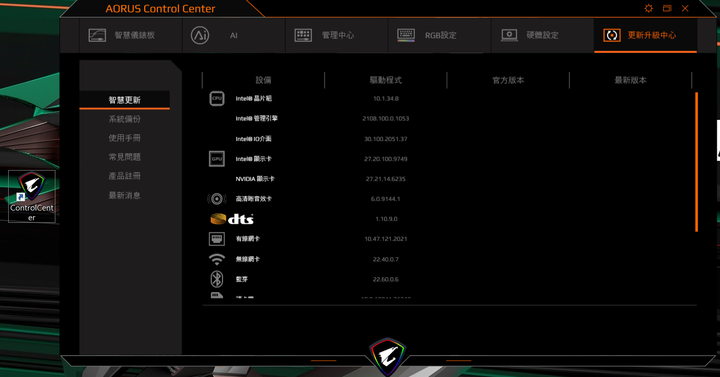720x377 pixels.
Task: Click driver version 30.100.2051.37
Action: [x=386, y=139]
